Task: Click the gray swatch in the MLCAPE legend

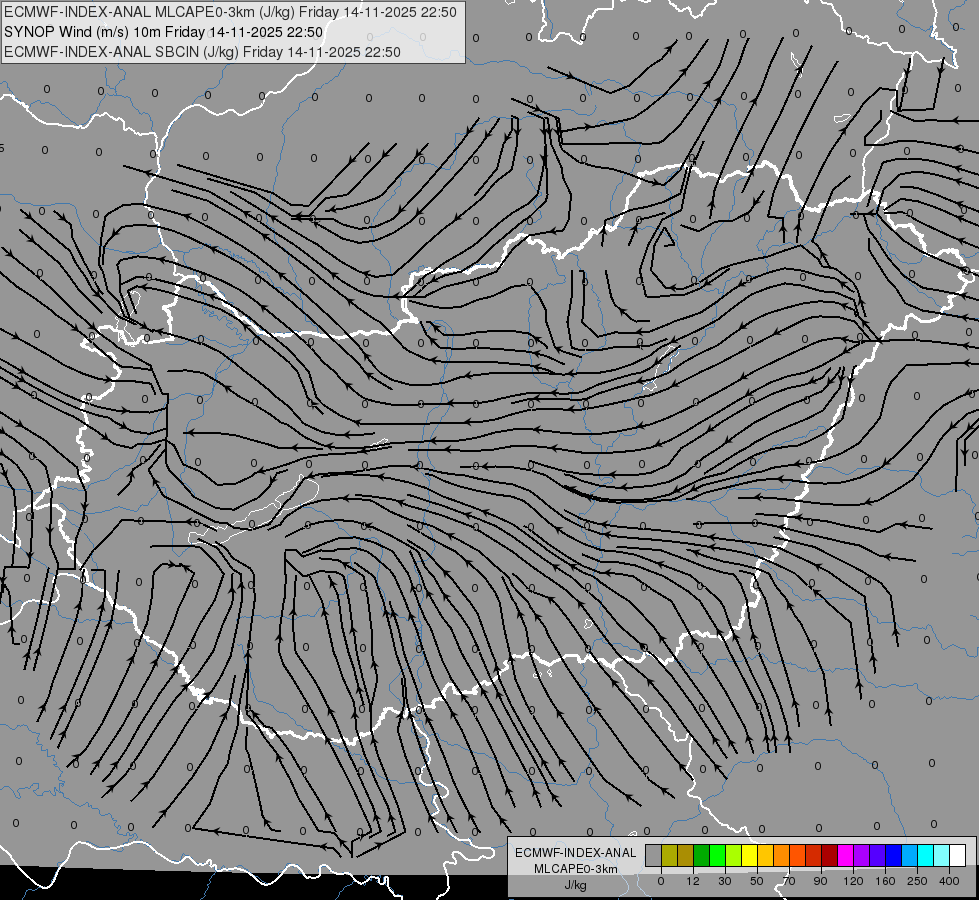Action: click(654, 855)
